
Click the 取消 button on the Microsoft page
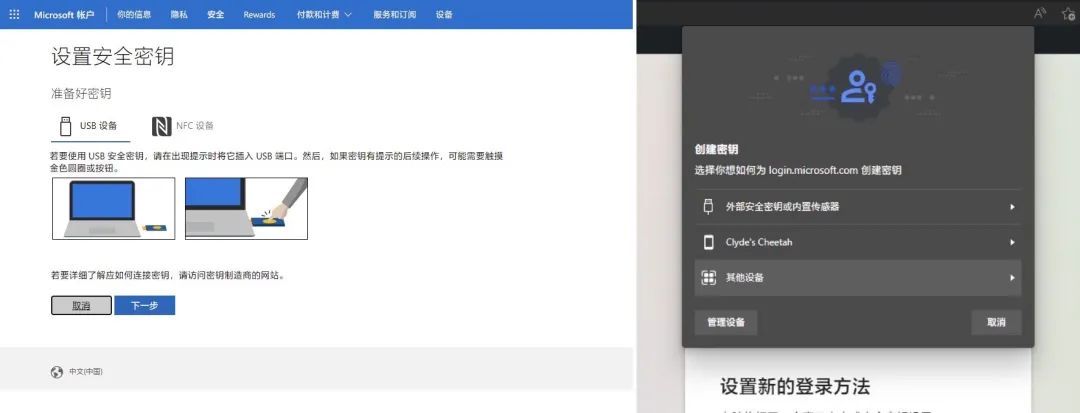81,306
